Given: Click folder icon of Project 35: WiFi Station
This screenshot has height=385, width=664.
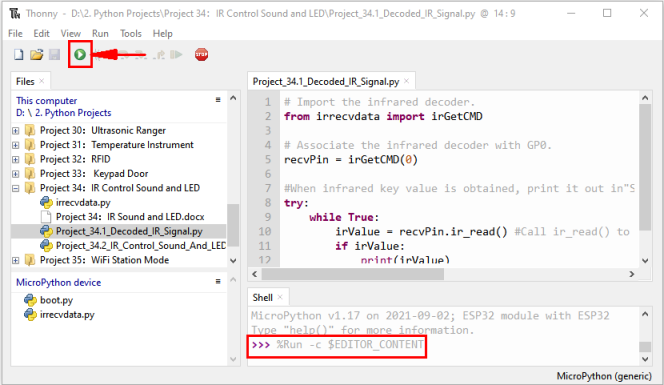Looking at the screenshot, I should (x=30, y=260).
